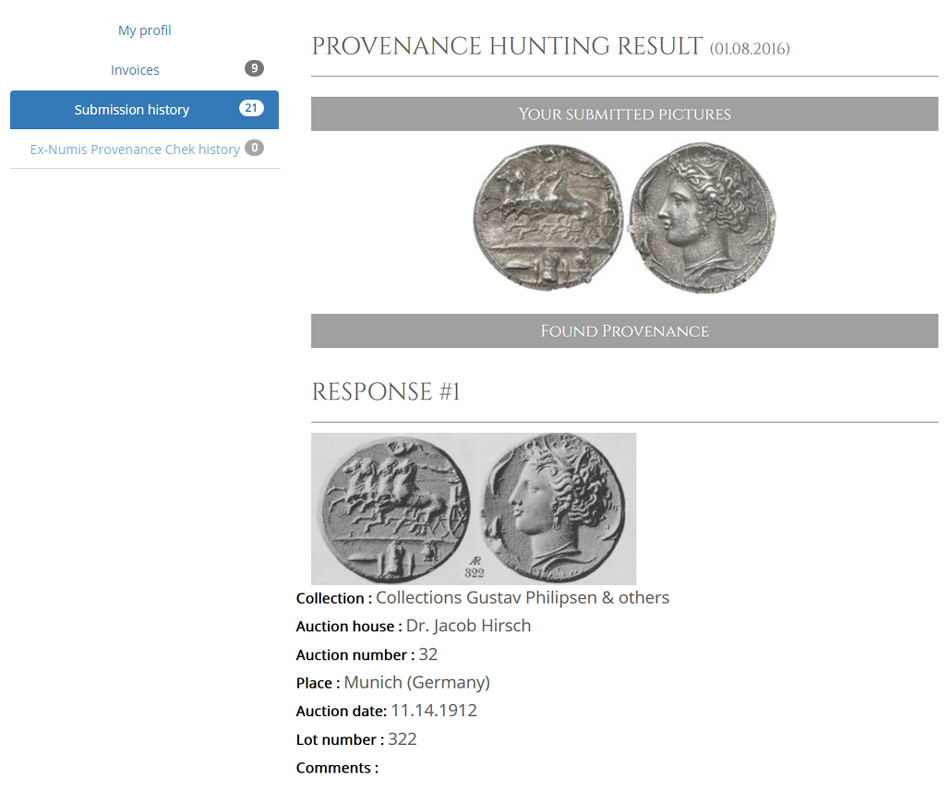
Task: Click the Your Submitted Pictures header bar
Action: click(x=624, y=114)
